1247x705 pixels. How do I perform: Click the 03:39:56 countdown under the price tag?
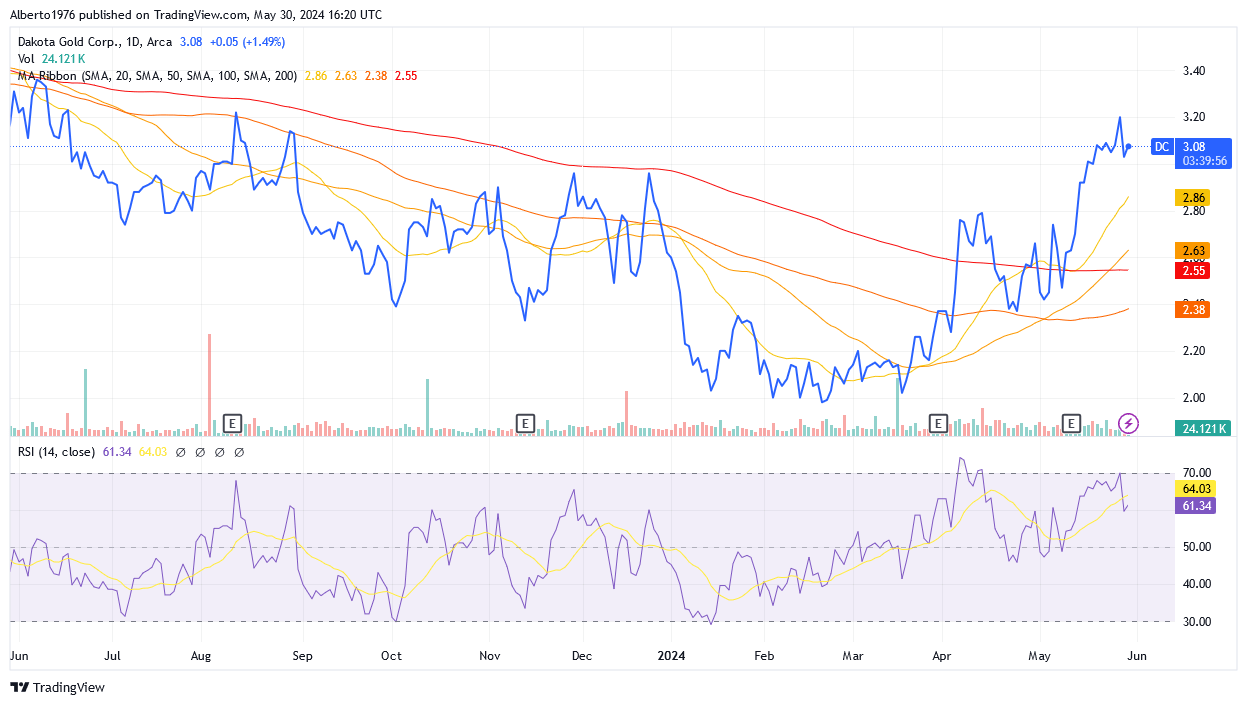1203,160
